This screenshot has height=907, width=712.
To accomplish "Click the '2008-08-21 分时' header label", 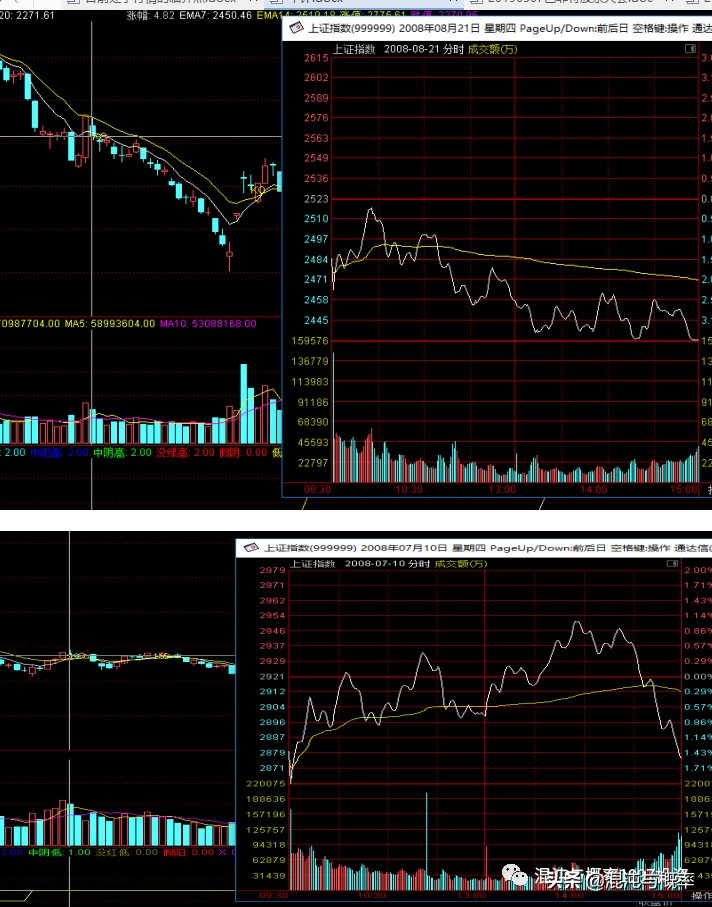I will click(423, 49).
